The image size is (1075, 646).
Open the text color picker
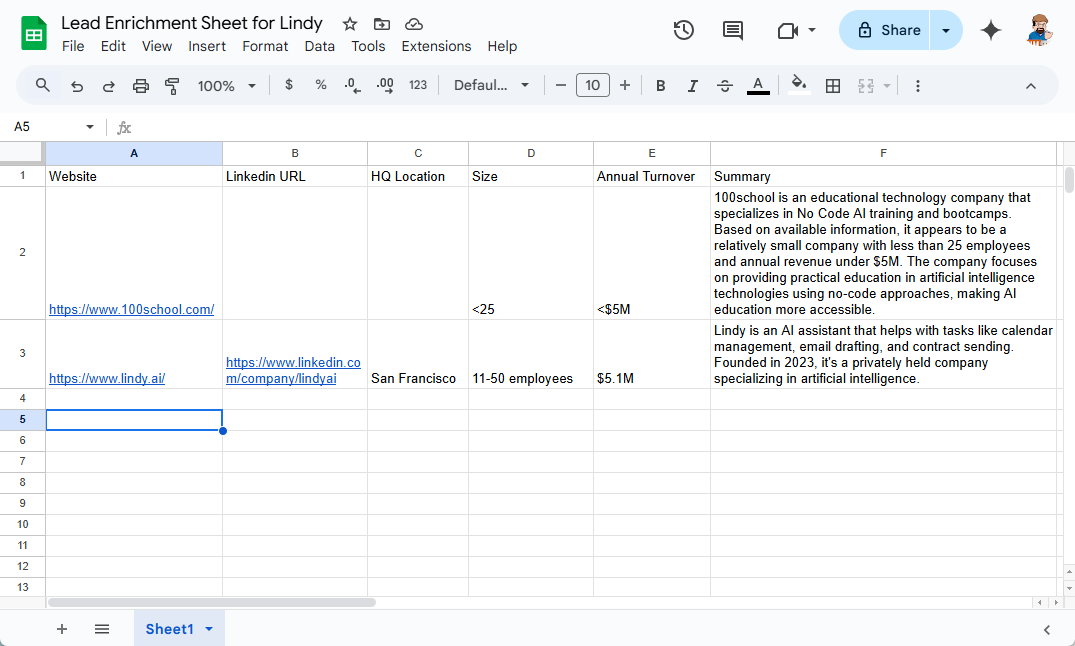758,86
